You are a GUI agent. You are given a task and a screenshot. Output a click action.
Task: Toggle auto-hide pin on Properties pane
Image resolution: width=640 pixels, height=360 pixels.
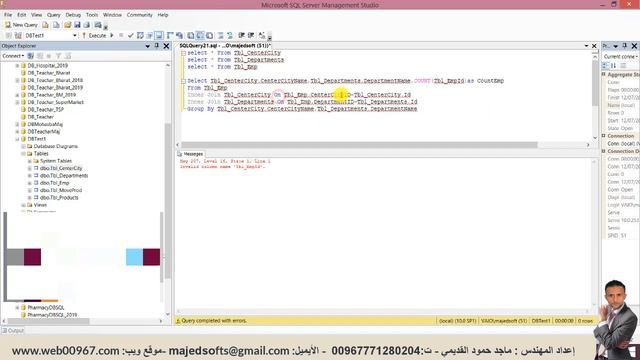624,46
